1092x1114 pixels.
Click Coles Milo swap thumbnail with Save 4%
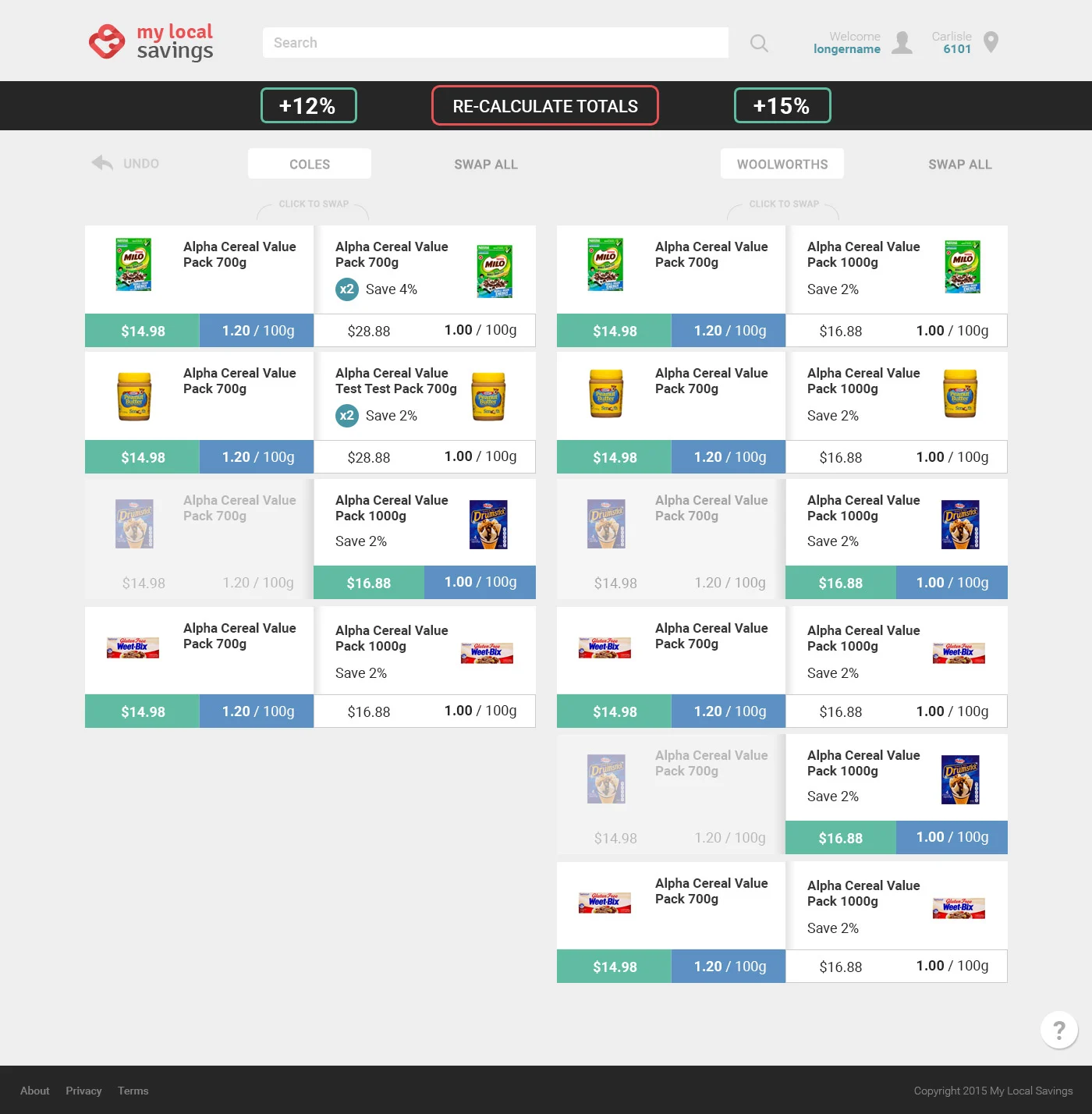coord(495,271)
